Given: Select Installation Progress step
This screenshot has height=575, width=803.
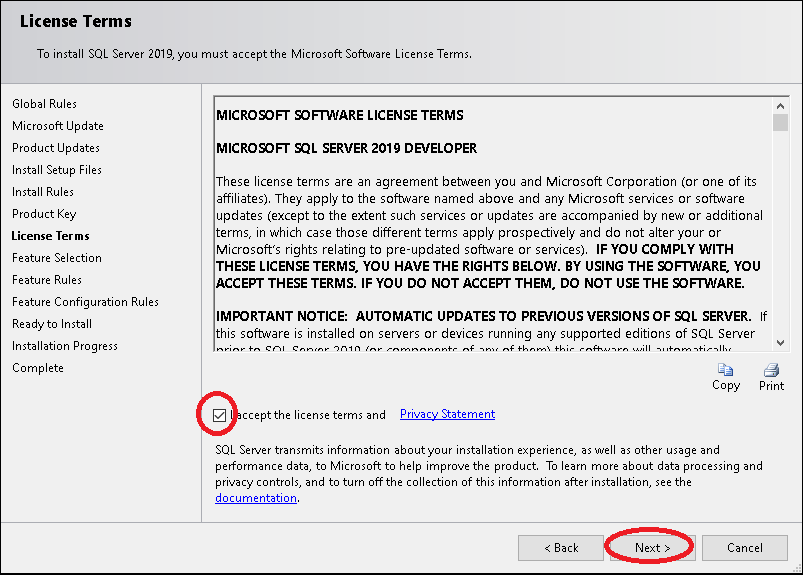Looking at the screenshot, I should coord(65,346).
